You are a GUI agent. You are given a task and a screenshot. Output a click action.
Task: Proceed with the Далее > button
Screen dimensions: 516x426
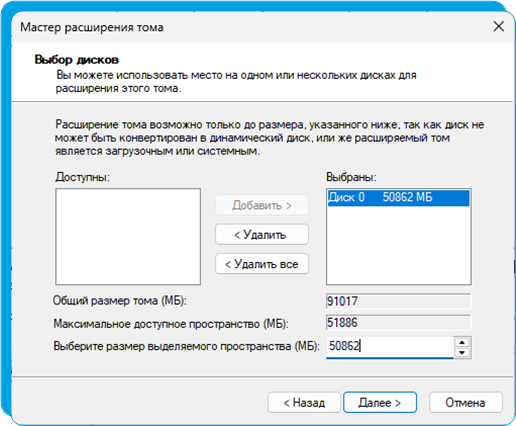coord(380,402)
